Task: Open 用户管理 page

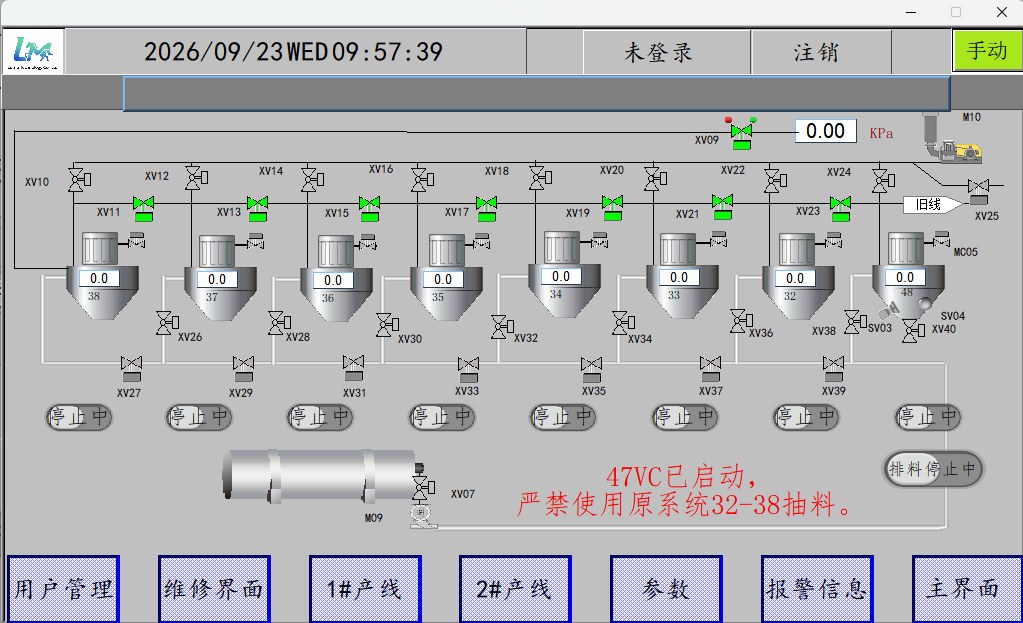Action: point(63,589)
